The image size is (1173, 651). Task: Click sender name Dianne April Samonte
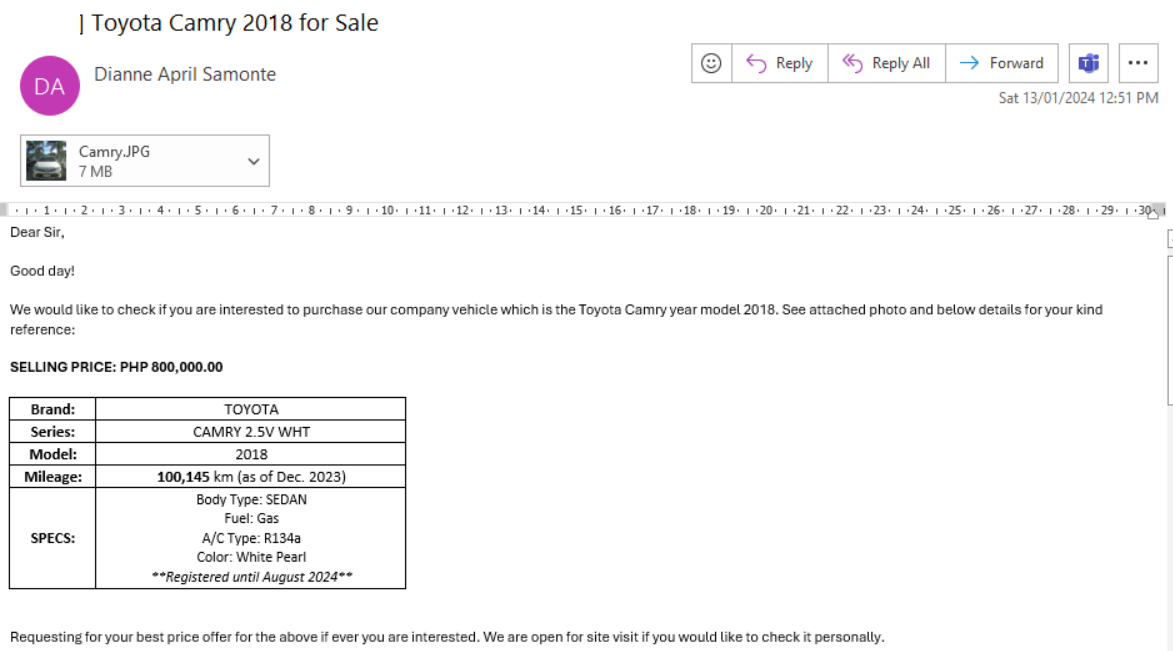(x=185, y=74)
